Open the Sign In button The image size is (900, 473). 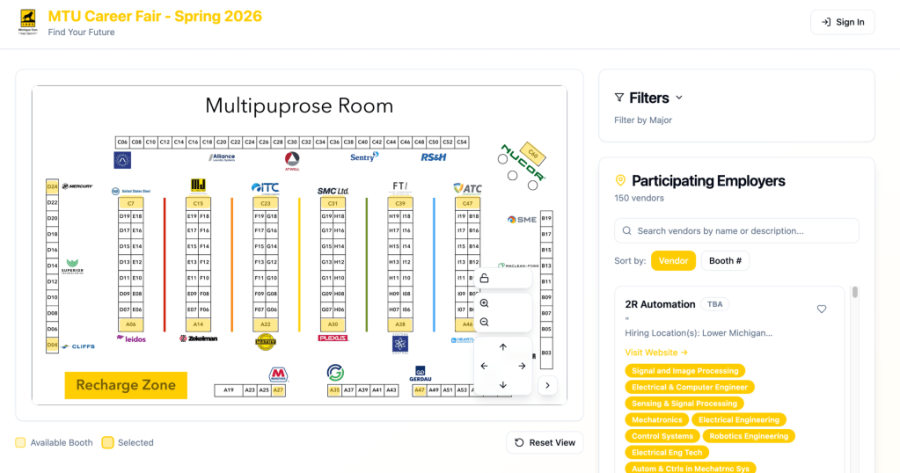click(843, 22)
